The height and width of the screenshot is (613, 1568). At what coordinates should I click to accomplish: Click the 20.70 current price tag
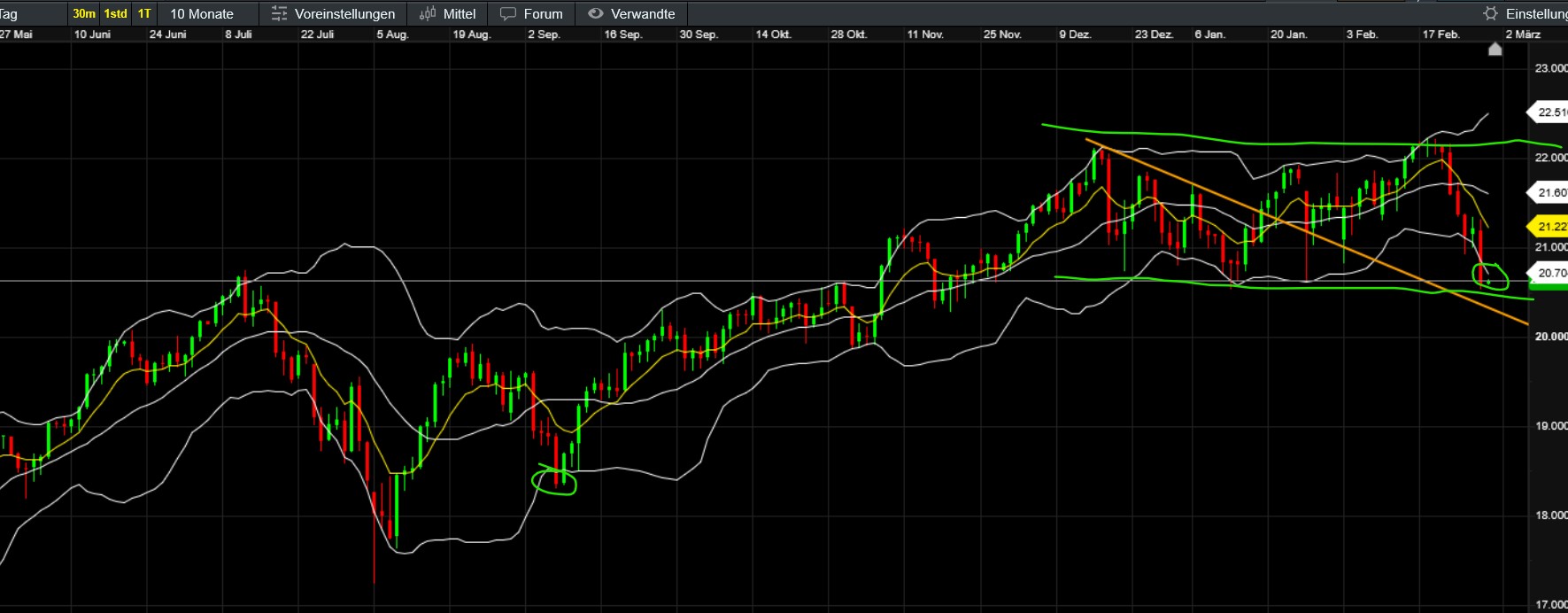[x=1549, y=273]
